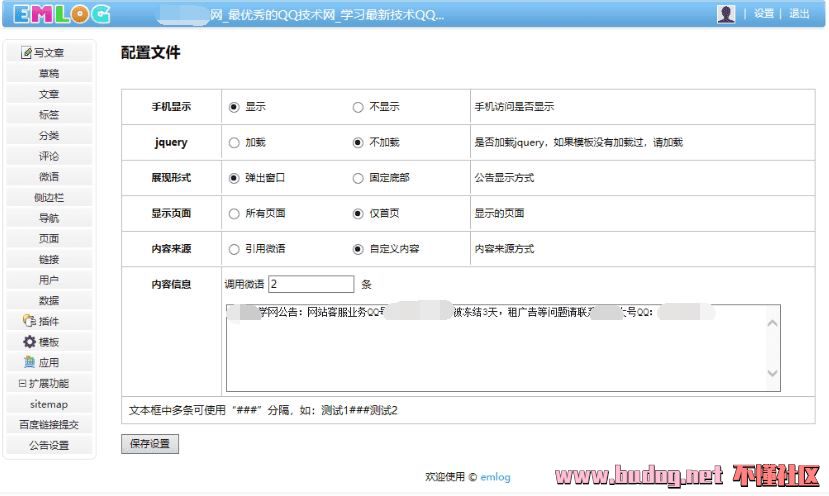Open plugins via the 插件 icon
Image resolution: width=829 pixels, height=496 pixels.
29,321
